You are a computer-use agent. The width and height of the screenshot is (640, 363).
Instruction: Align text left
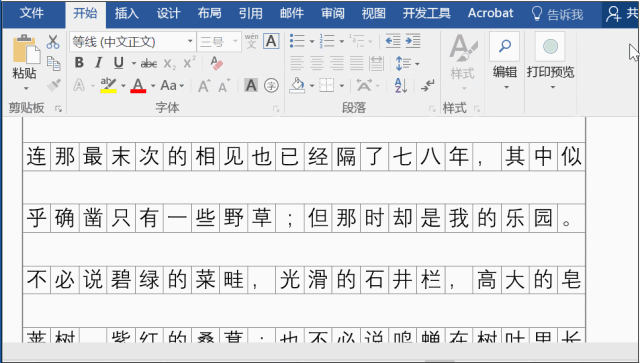[x=297, y=63]
